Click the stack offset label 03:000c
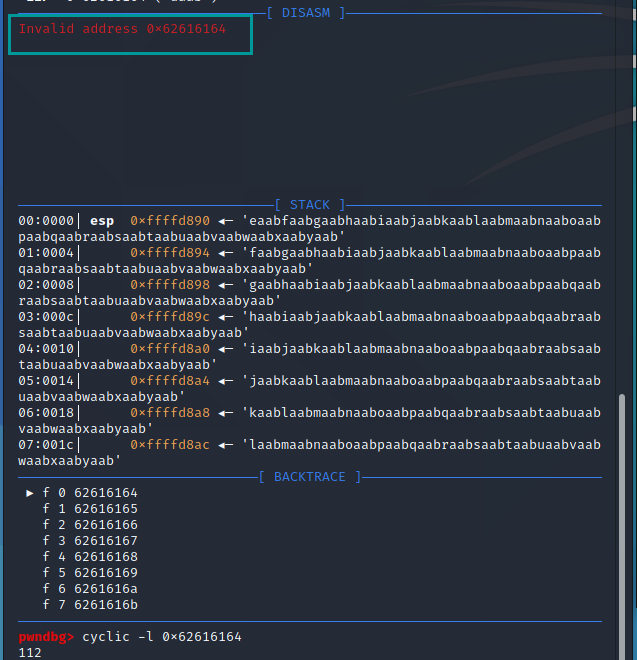 pyautogui.click(x=46, y=317)
